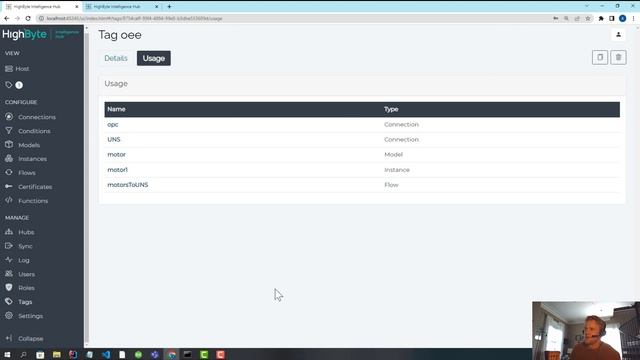Go to the Hubs management page

(x=20, y=232)
